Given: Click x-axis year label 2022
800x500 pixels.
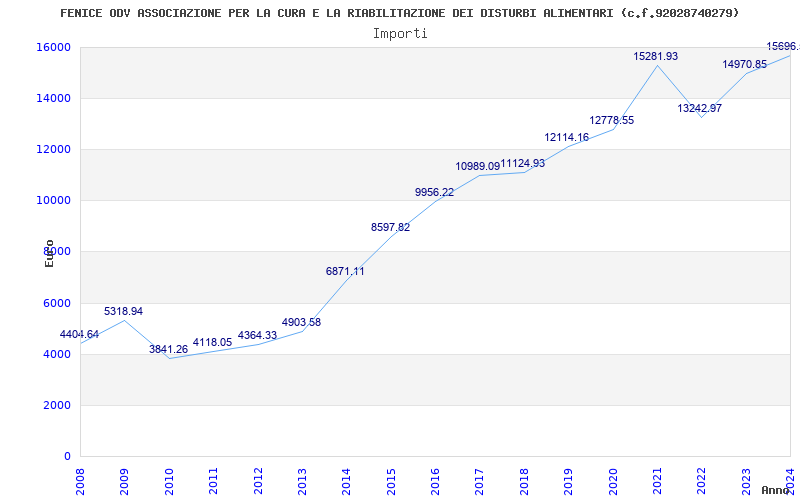Looking at the screenshot, I should (702, 482).
